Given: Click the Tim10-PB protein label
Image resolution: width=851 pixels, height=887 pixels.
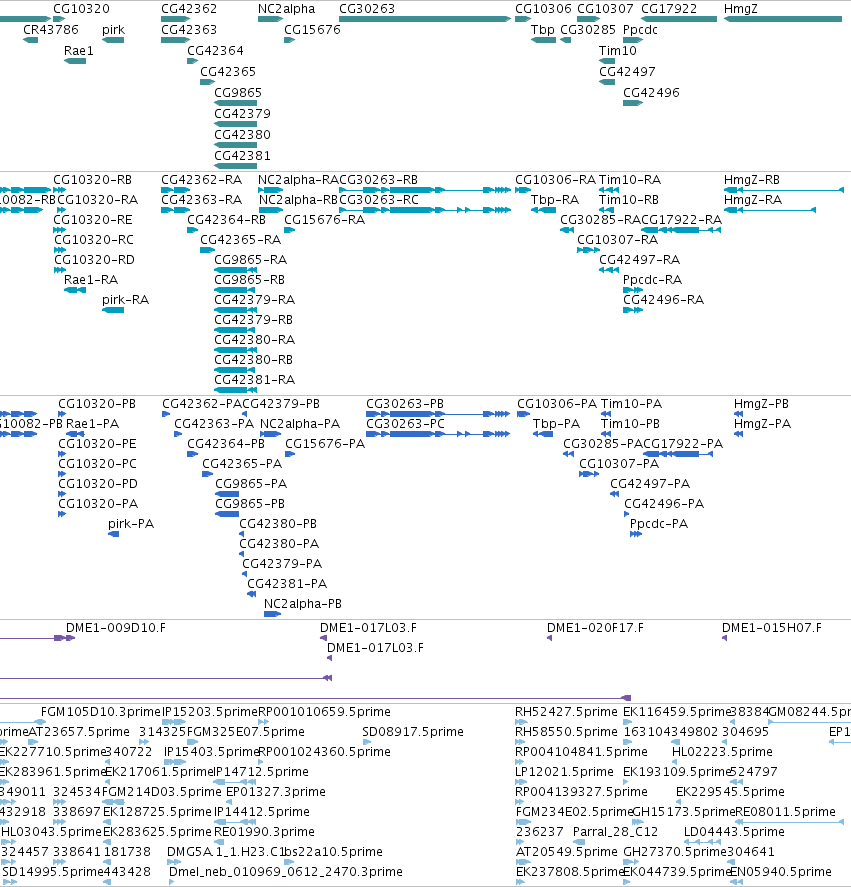Looking at the screenshot, I should click(x=630, y=424).
